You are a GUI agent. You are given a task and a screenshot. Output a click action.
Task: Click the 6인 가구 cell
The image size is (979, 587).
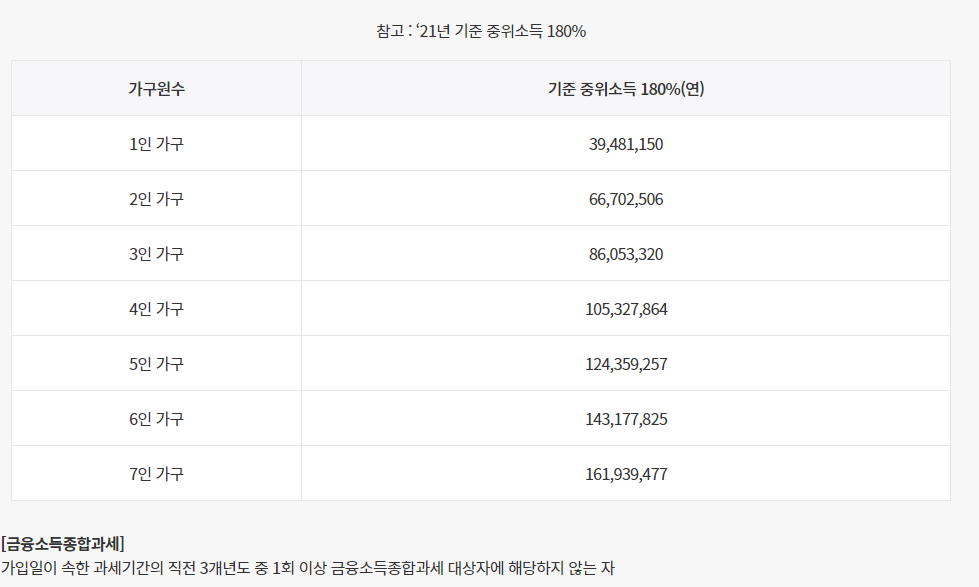pyautogui.click(x=155, y=418)
